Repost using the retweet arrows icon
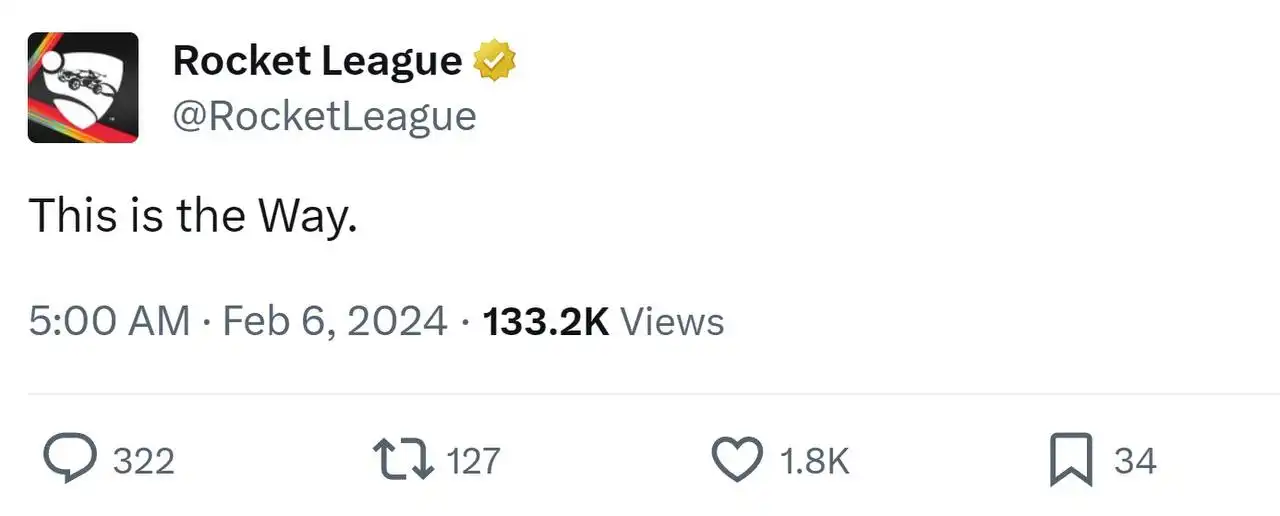 click(403, 460)
